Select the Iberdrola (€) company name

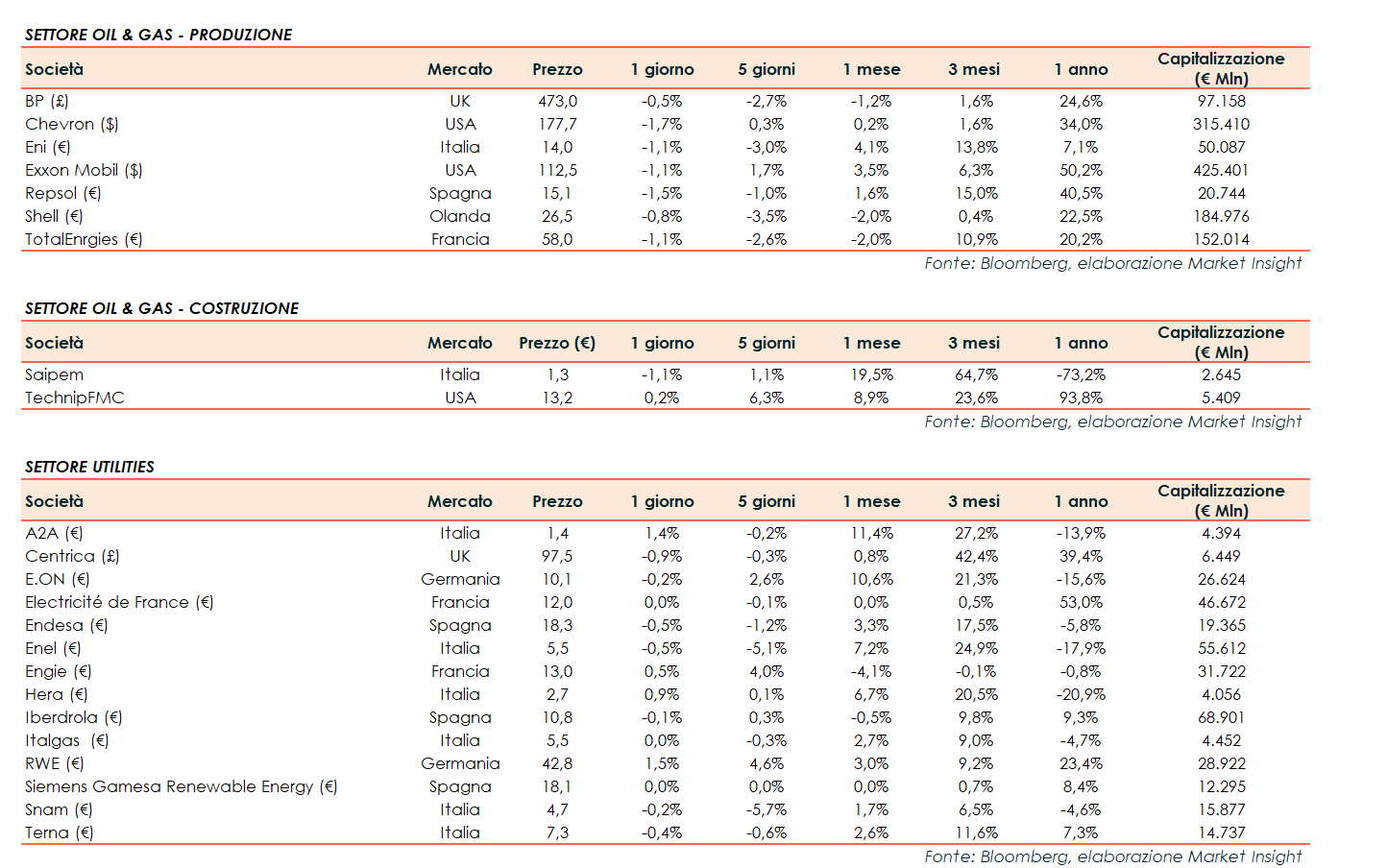(x=73, y=717)
